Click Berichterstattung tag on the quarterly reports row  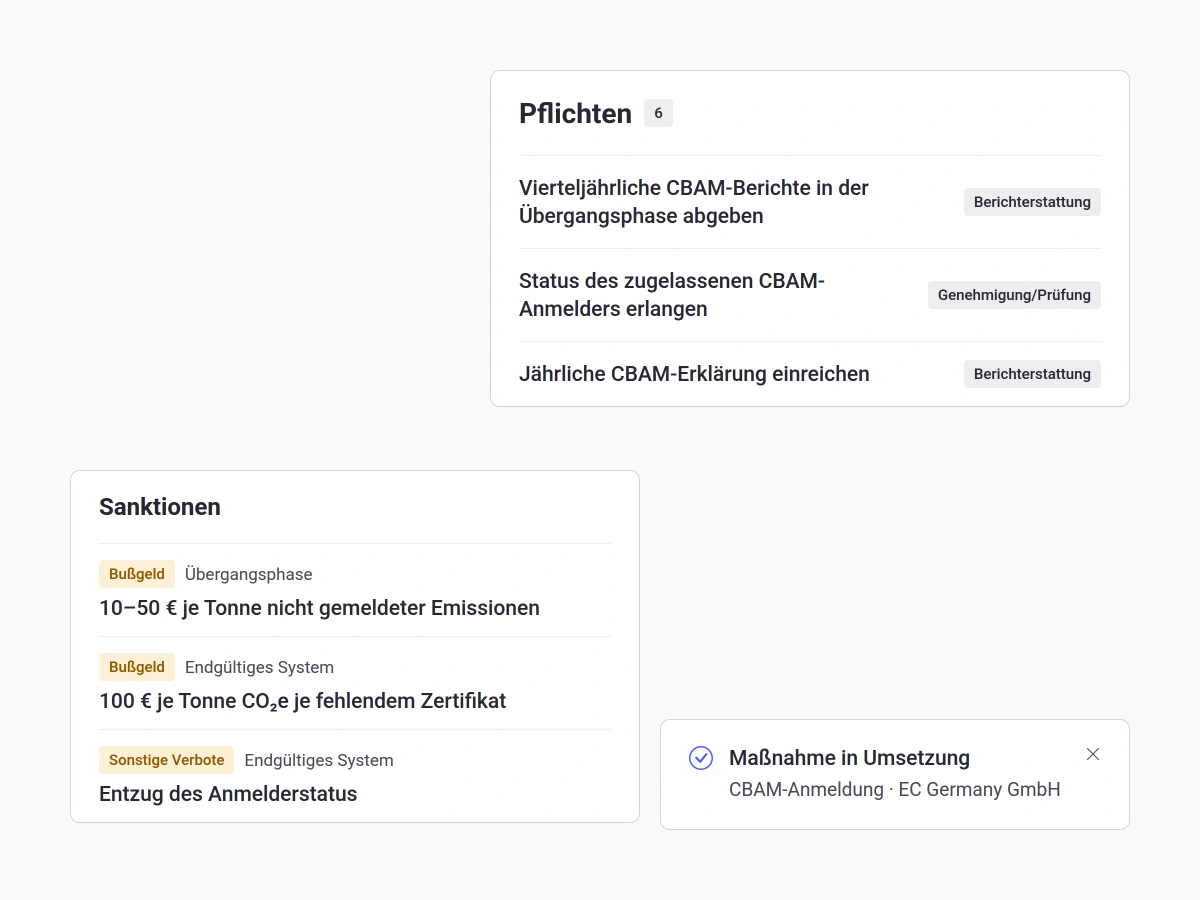[x=1032, y=202]
